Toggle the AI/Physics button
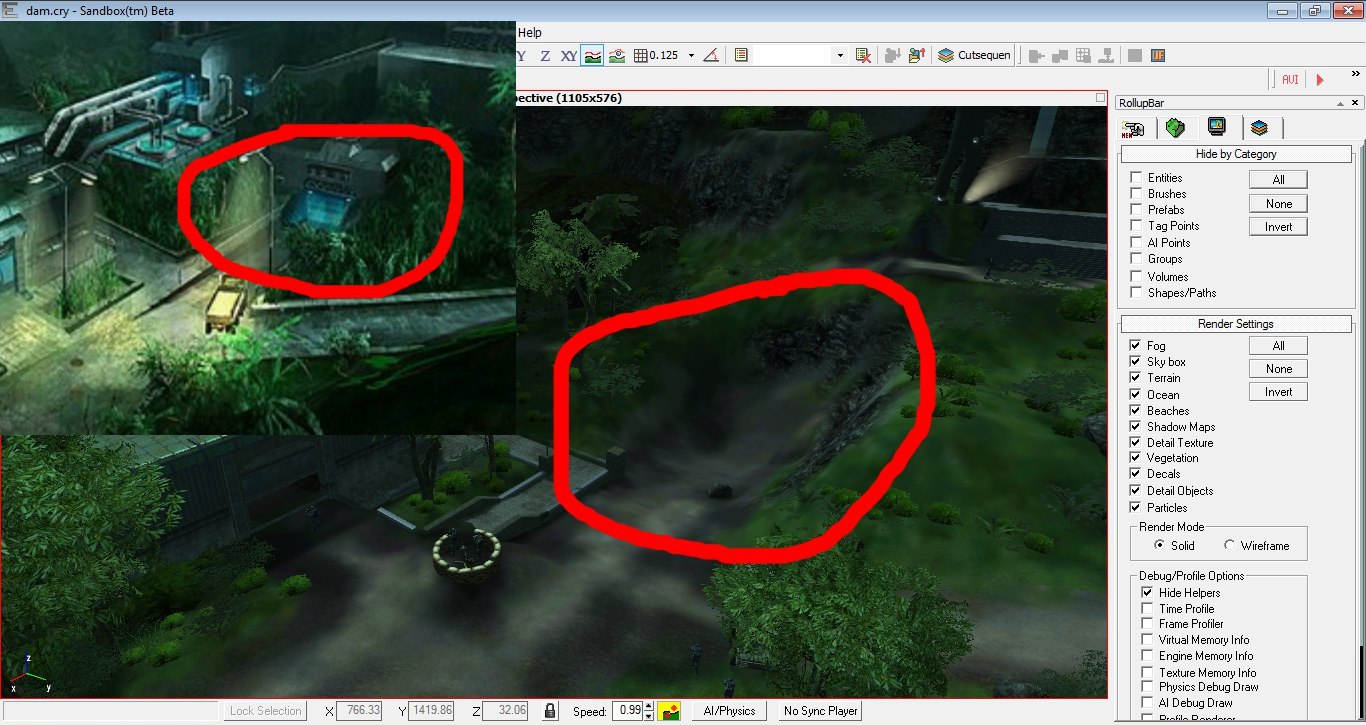1366x725 pixels. coord(729,711)
